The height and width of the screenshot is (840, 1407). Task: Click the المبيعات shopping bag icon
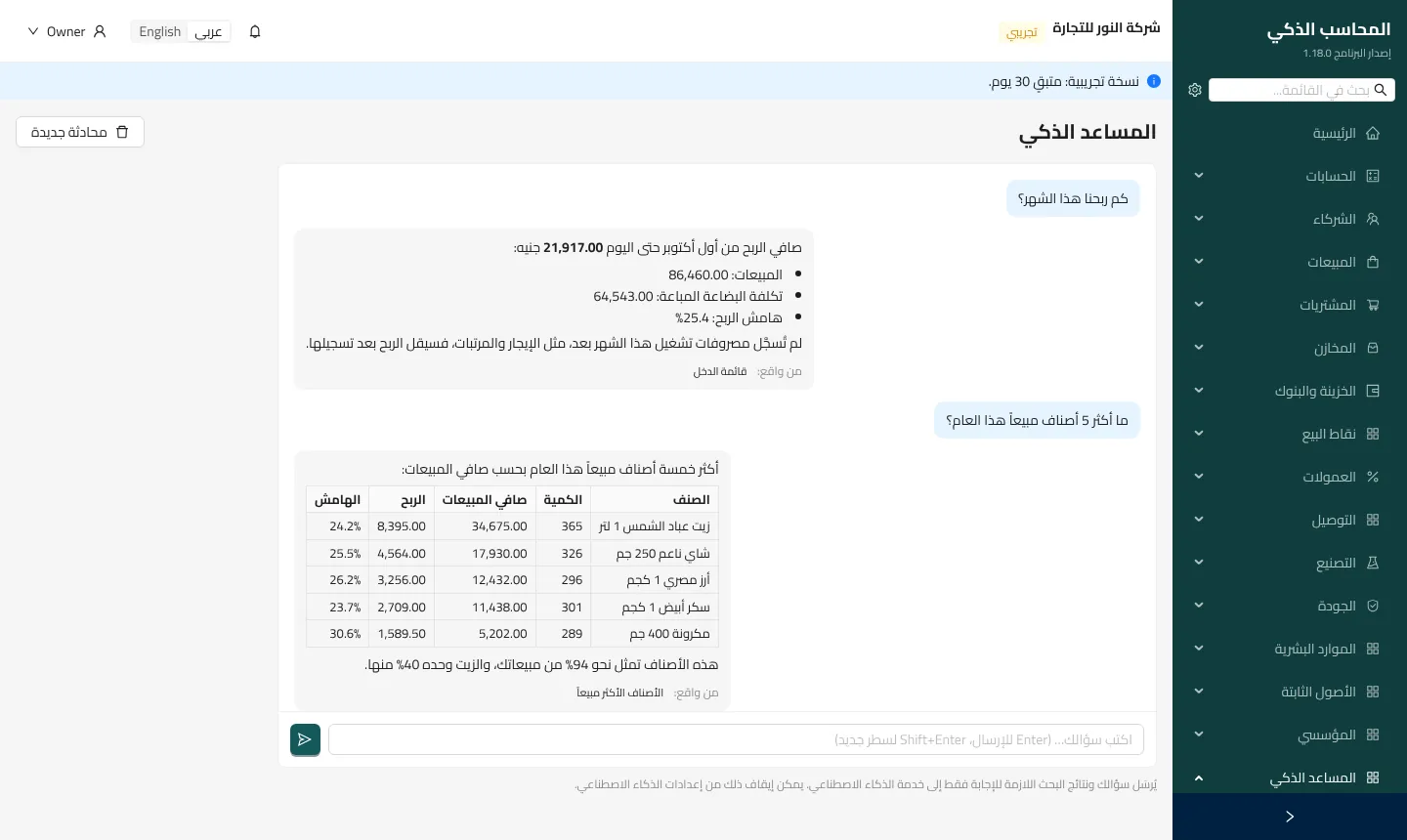(x=1373, y=262)
